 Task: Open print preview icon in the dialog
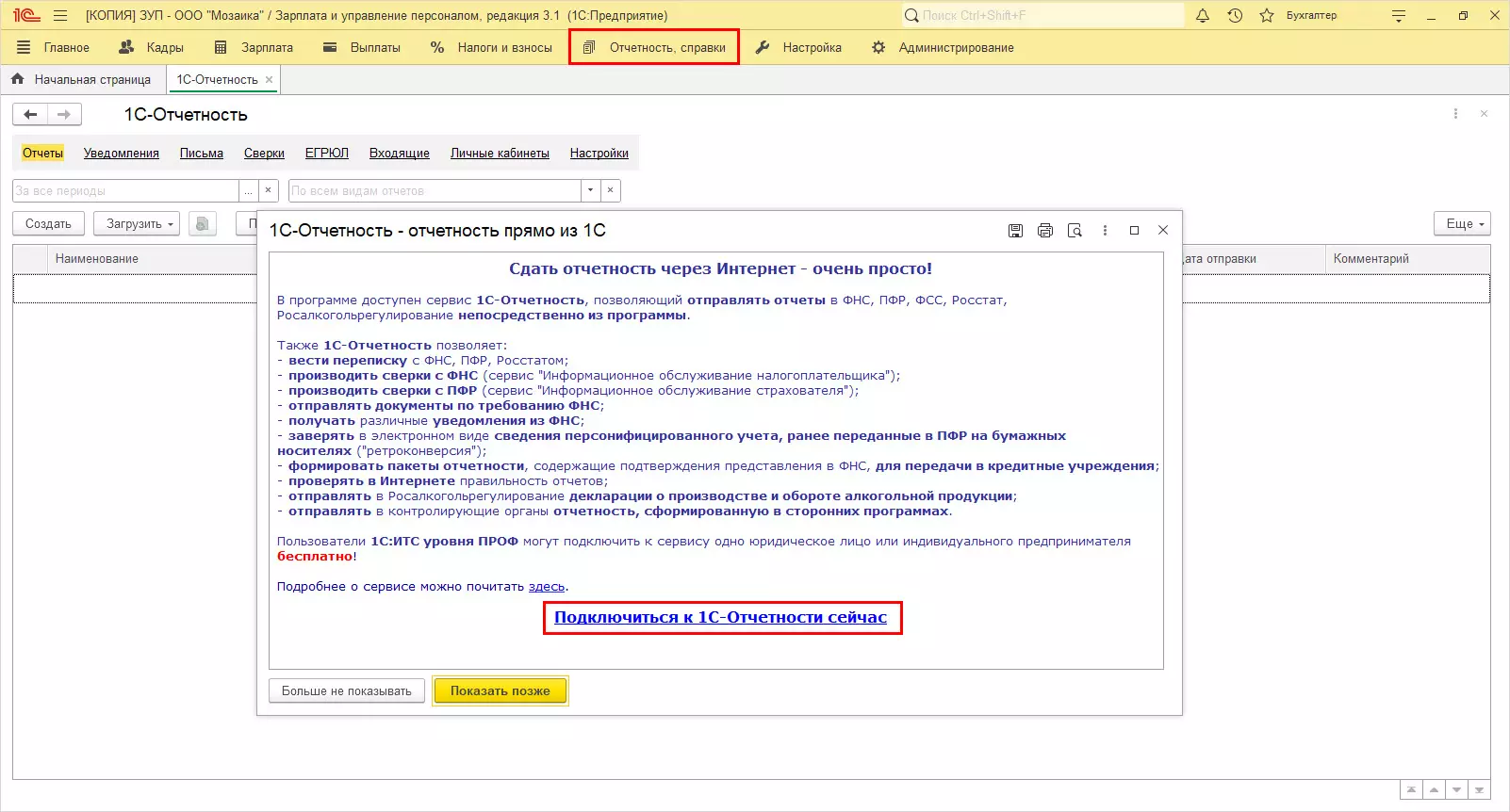tap(1075, 231)
